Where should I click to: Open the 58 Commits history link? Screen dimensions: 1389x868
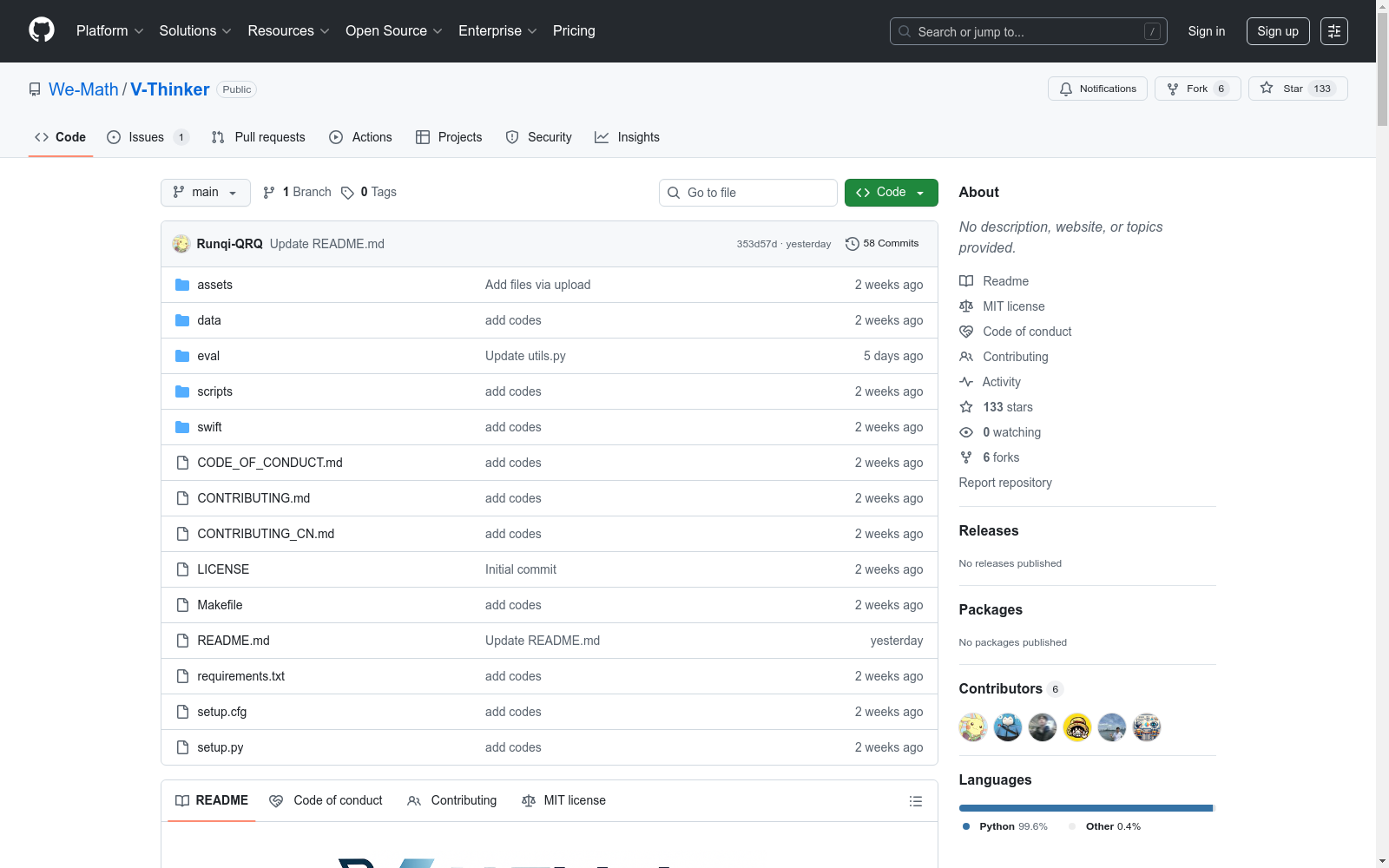(882, 244)
